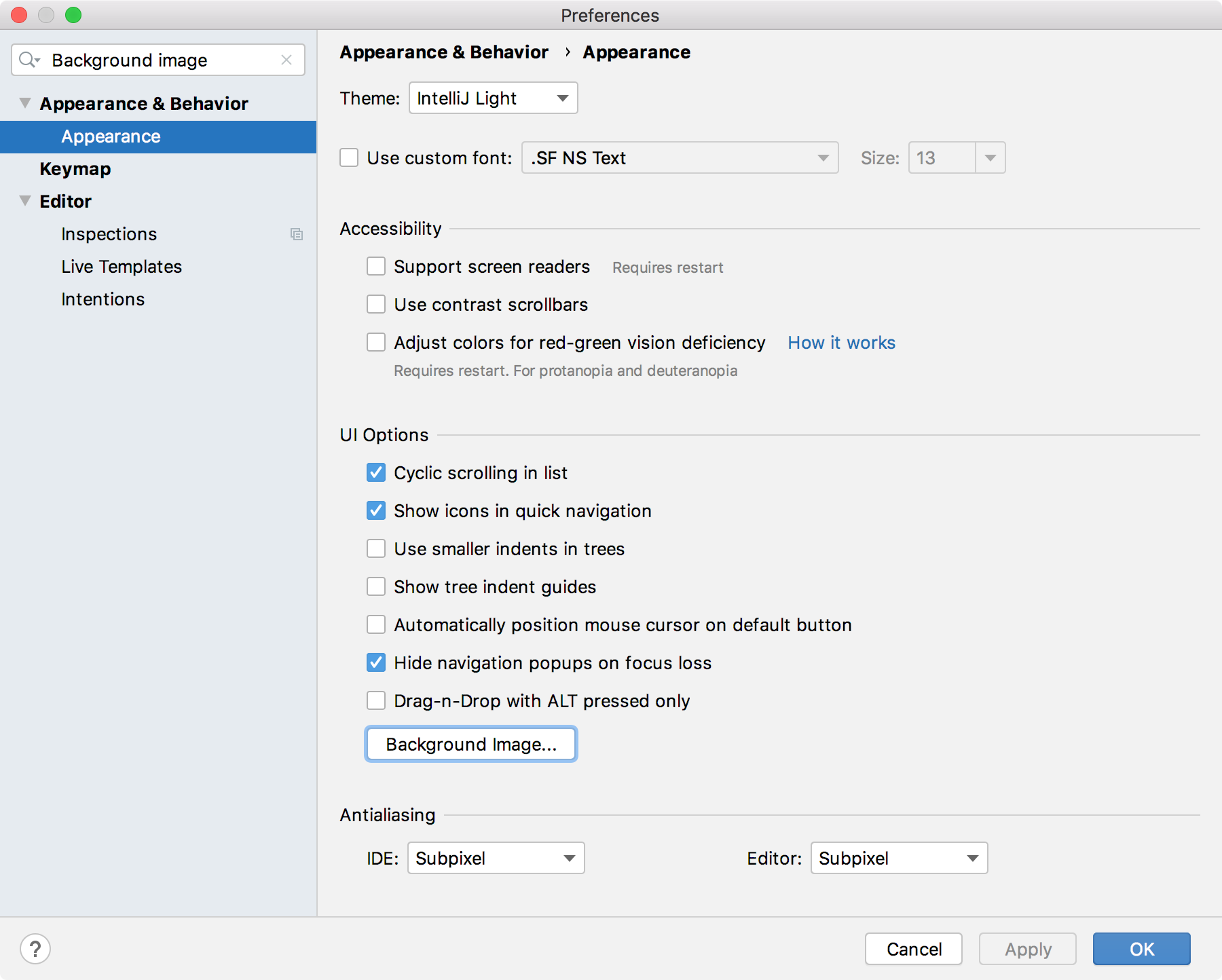This screenshot has width=1222, height=980.
Task: Open Live Templates settings
Action: pos(121,267)
